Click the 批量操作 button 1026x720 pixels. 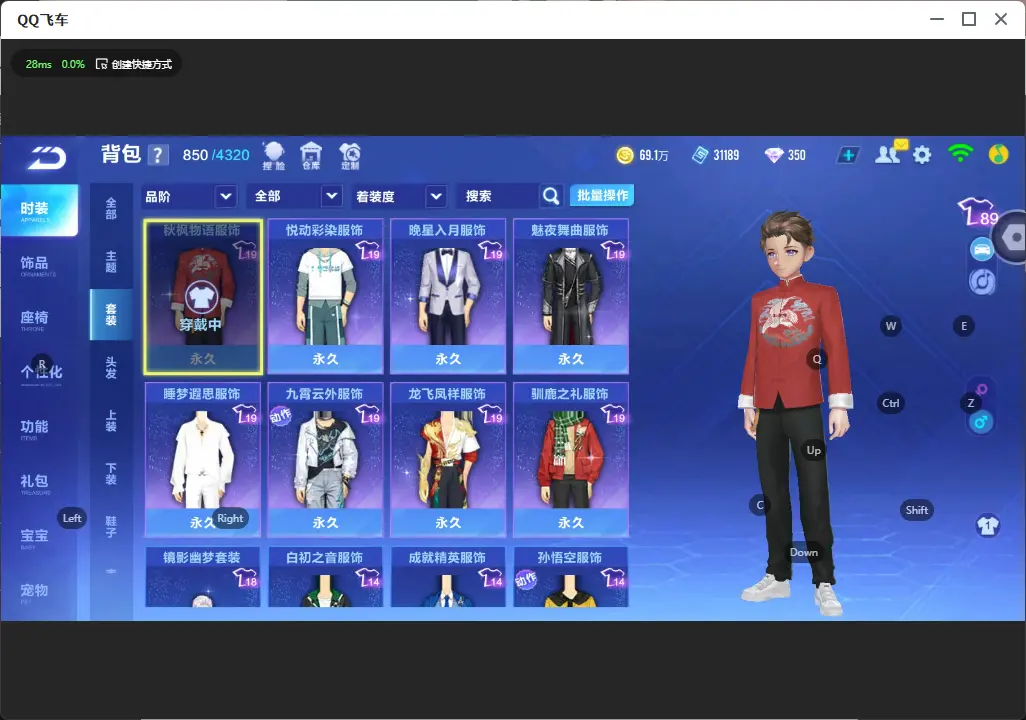point(602,196)
